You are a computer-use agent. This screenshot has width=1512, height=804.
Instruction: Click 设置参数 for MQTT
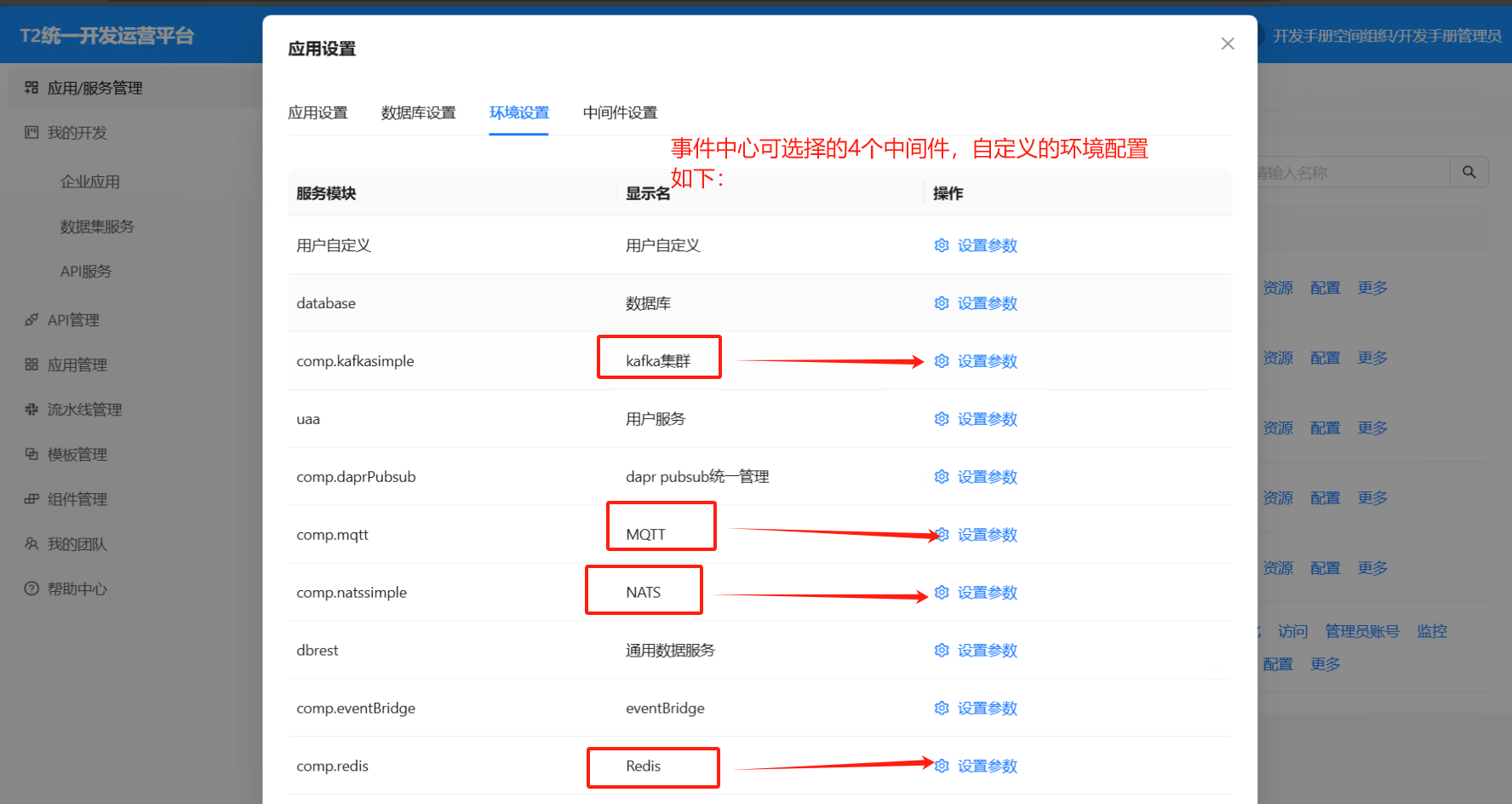tap(987, 535)
